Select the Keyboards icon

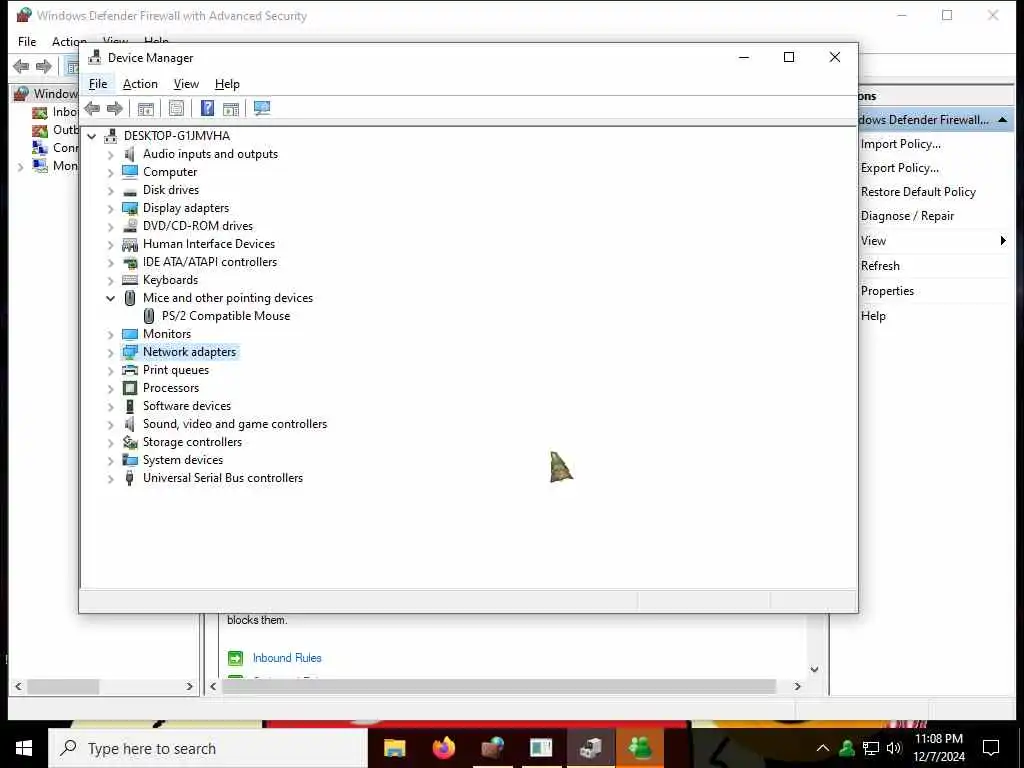pyautogui.click(x=130, y=280)
